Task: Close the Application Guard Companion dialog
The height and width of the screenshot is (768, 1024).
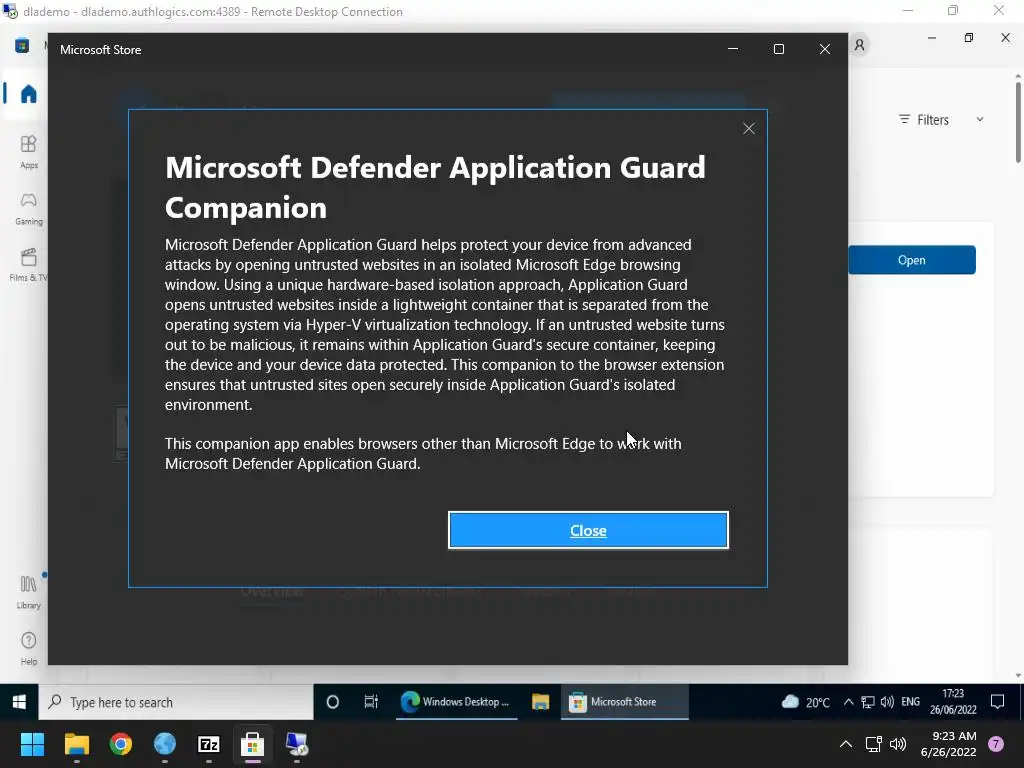Action: click(588, 530)
